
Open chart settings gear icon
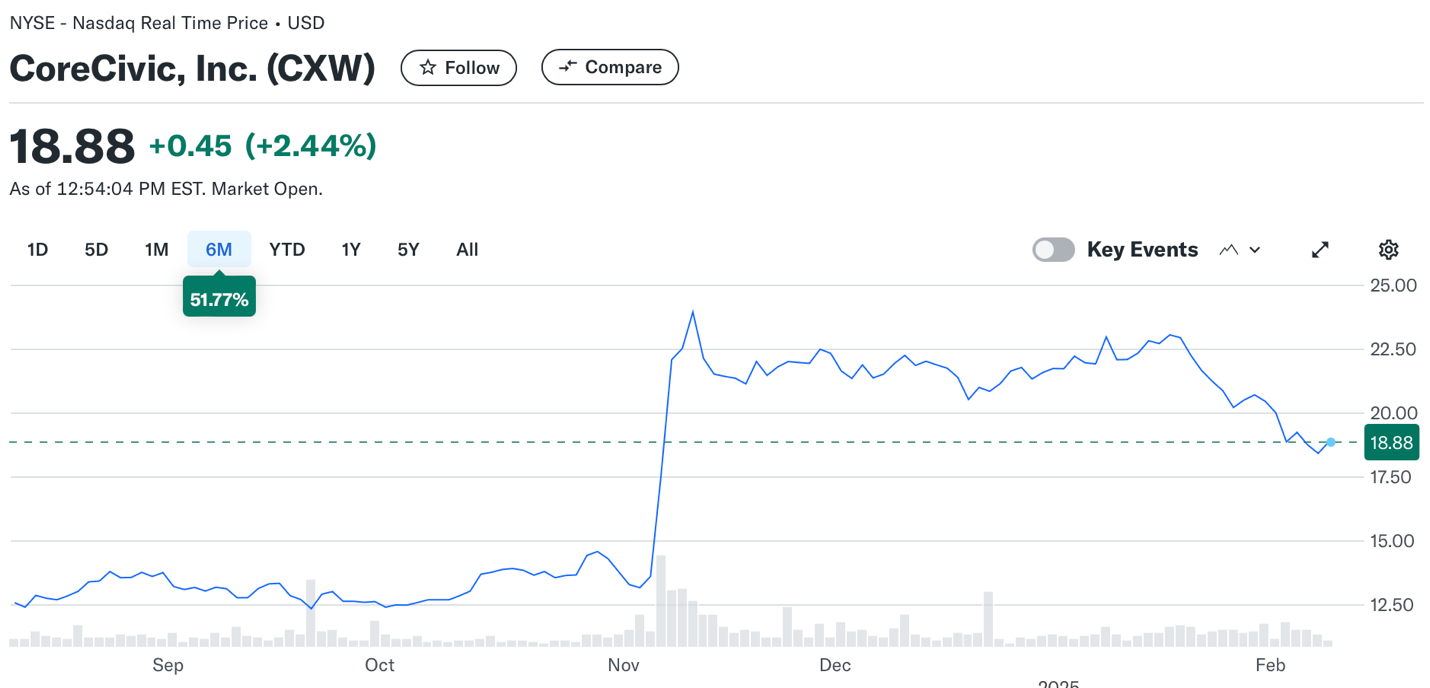[1388, 250]
